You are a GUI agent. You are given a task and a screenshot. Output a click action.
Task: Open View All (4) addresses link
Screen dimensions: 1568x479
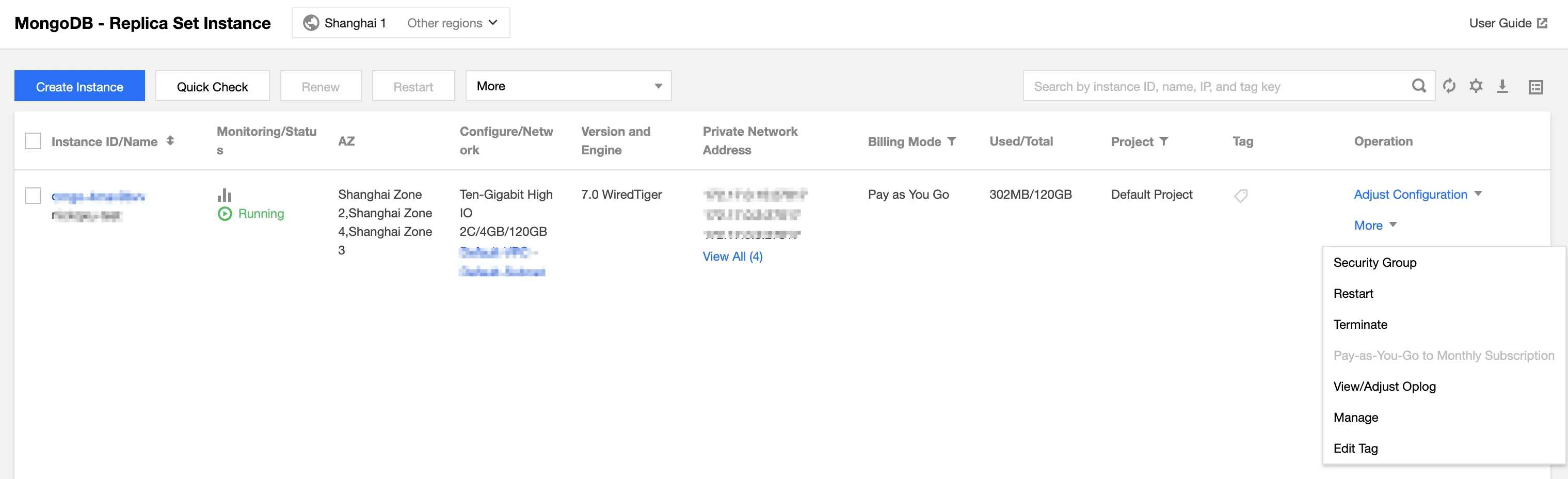(732, 256)
